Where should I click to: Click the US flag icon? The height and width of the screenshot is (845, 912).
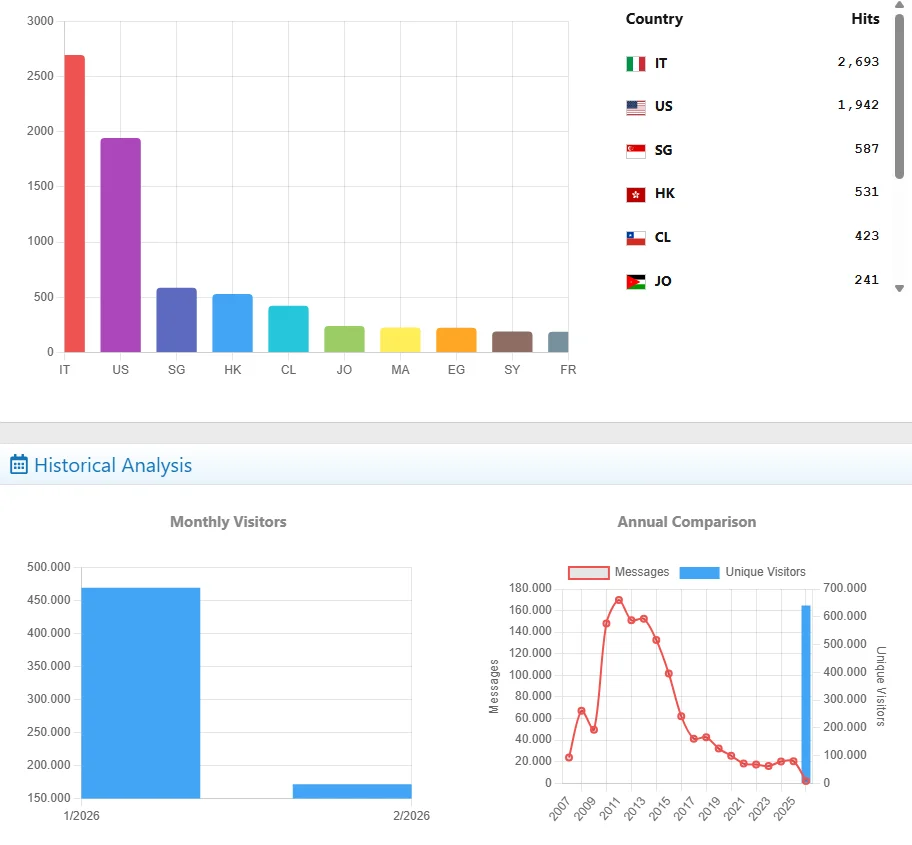click(635, 107)
